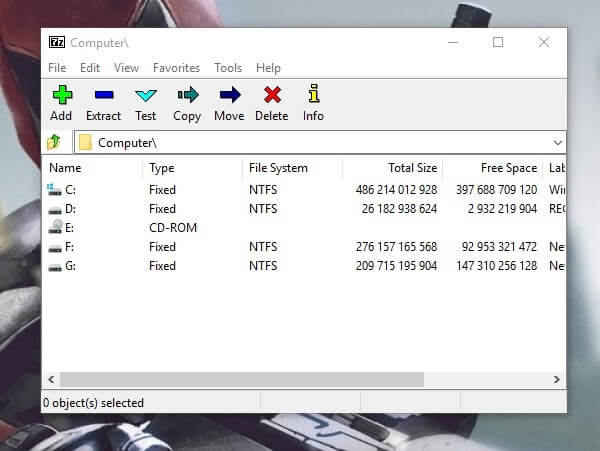
Task: Click total size 276 157 165 568
Action: pyautogui.click(x=396, y=247)
